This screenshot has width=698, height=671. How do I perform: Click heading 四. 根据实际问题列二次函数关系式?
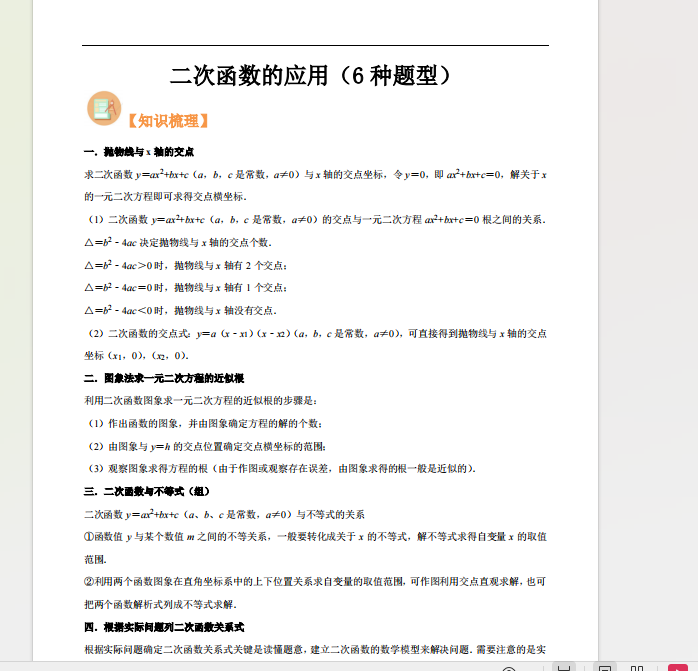tap(164, 627)
